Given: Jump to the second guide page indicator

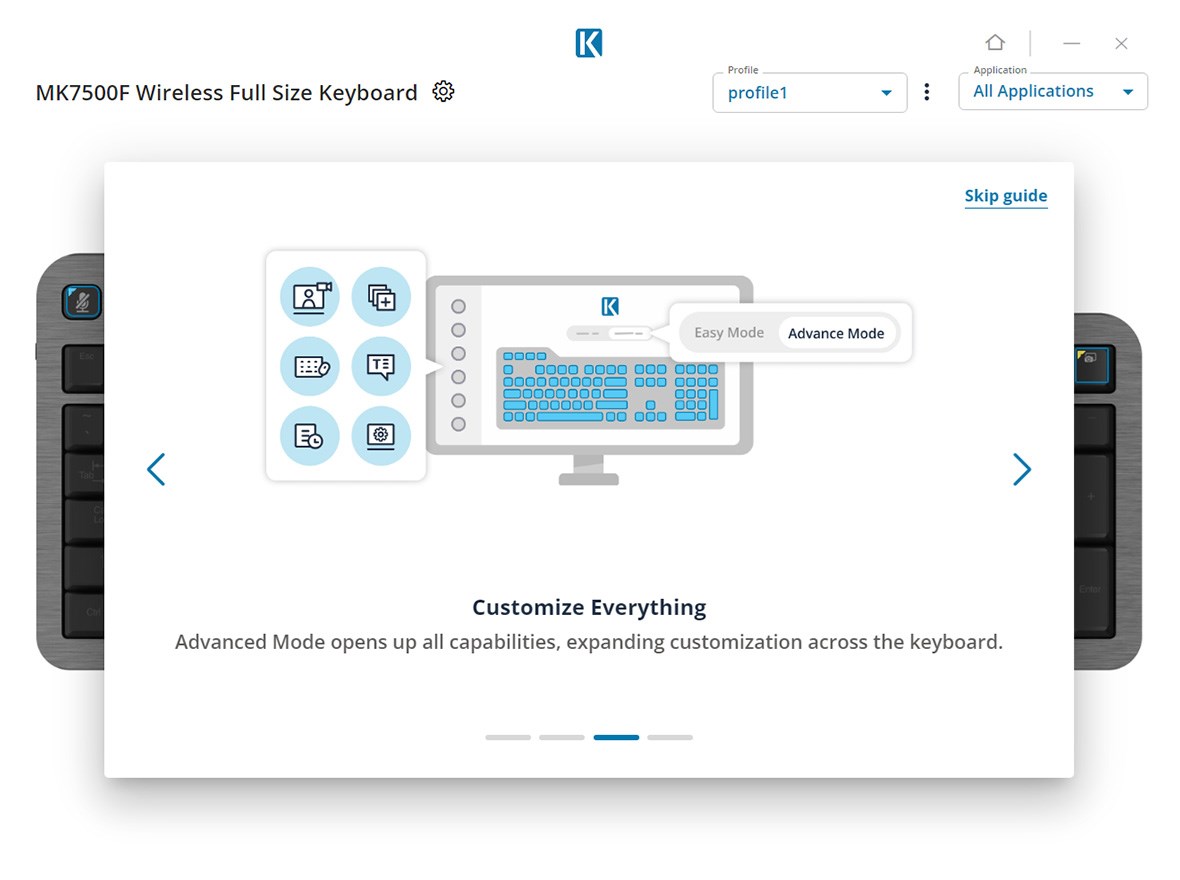Looking at the screenshot, I should (561, 737).
